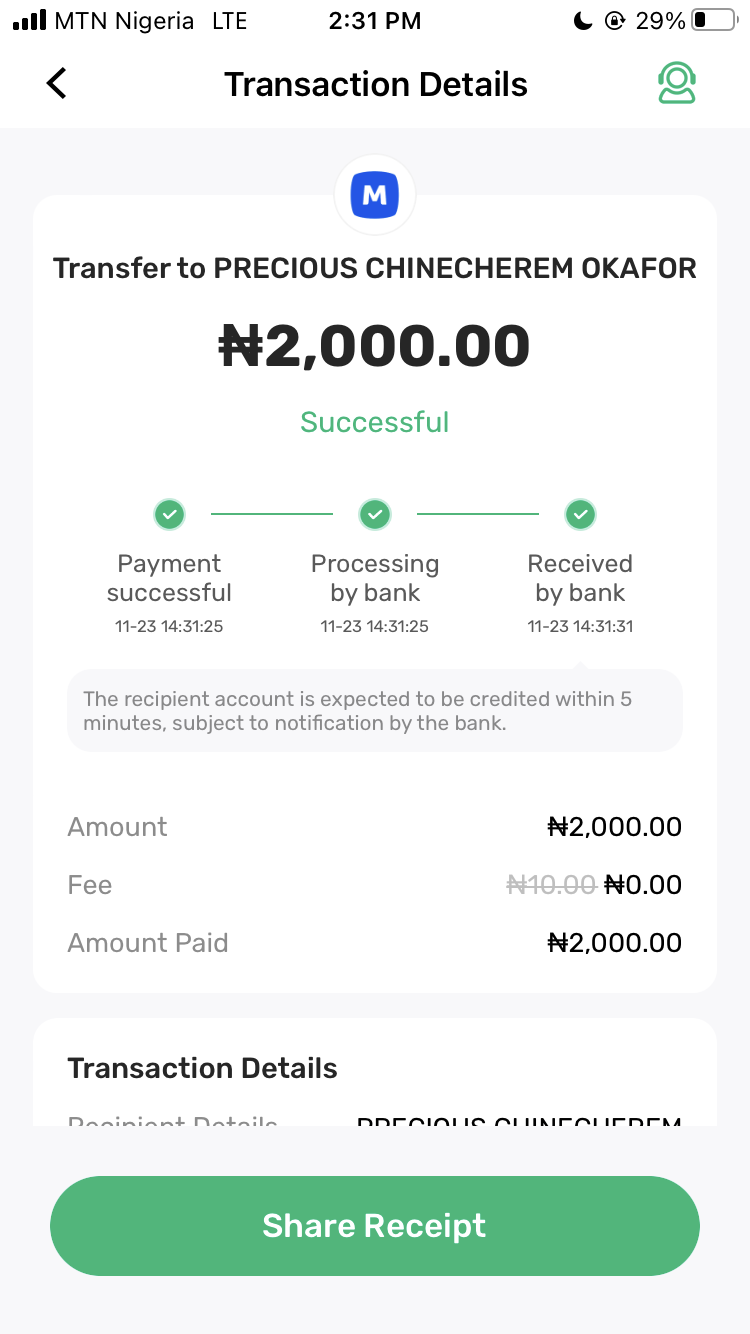
Task: Tap the Transfer to recipient name heading
Action: [x=375, y=268]
